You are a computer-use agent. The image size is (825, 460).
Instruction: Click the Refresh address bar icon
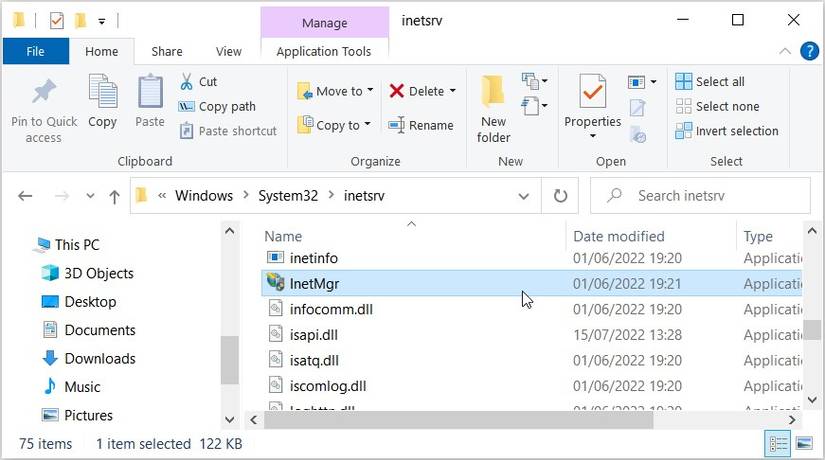(560, 196)
